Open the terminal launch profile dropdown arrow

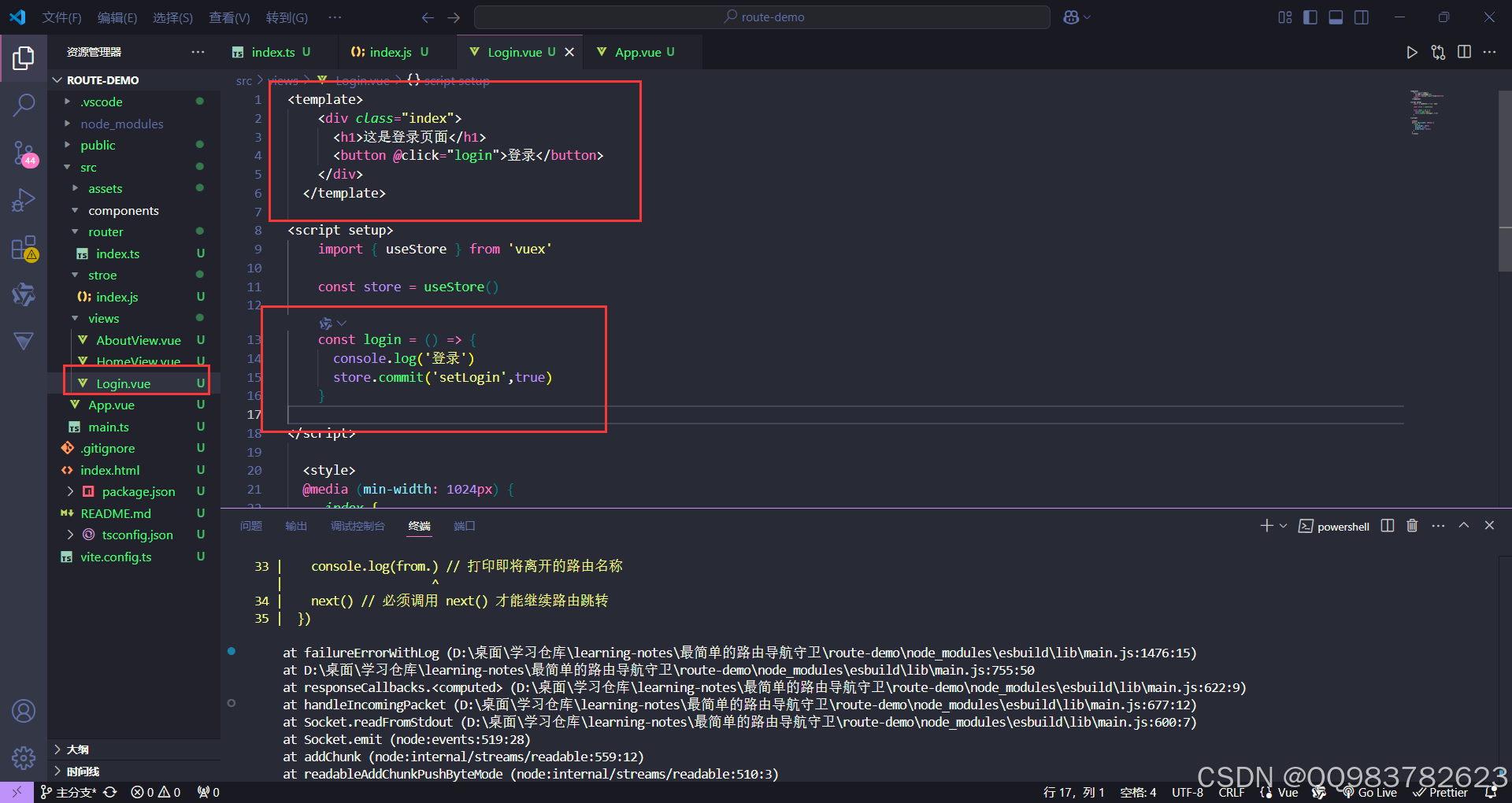point(1283,526)
